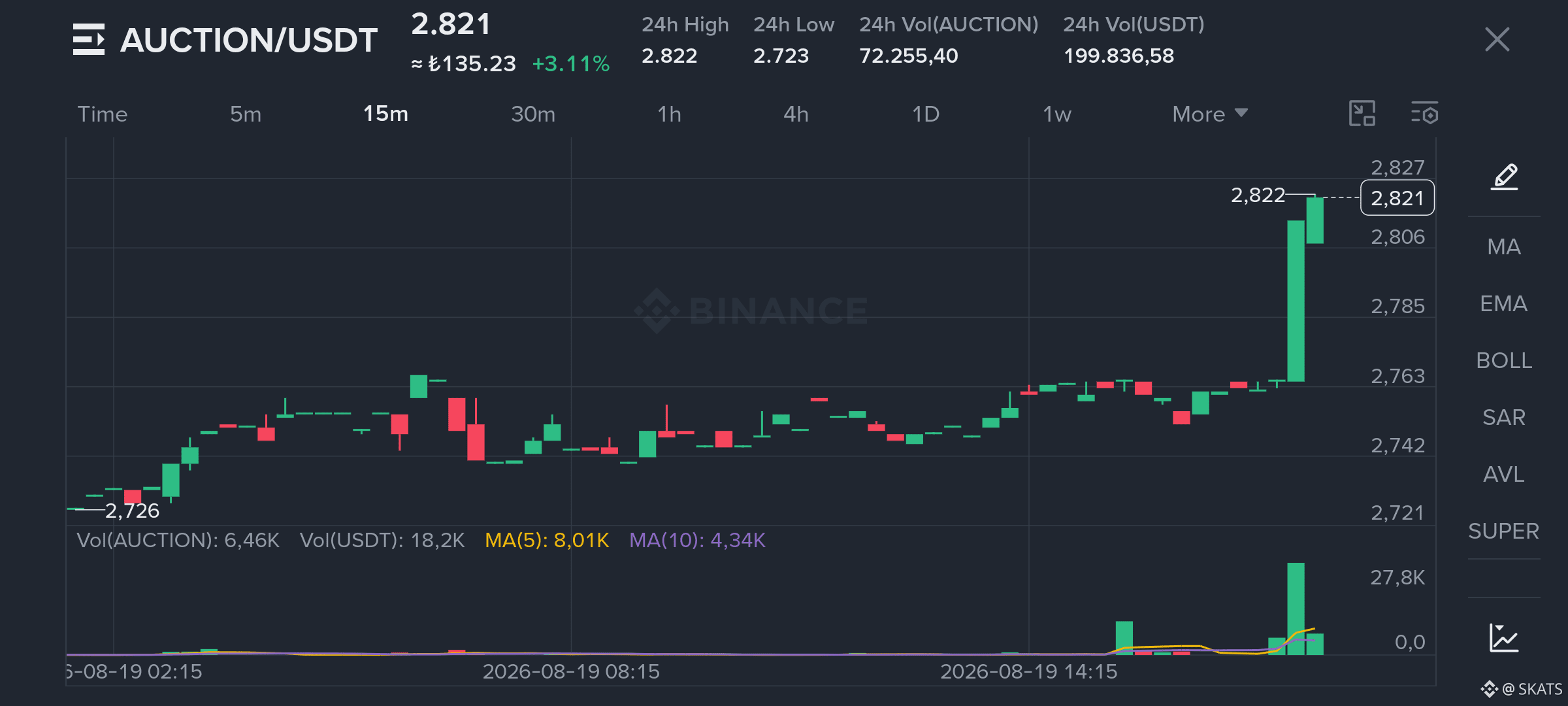Screen dimensions: 1568x706
Task: Select the 15m interval tab
Action: click(385, 114)
